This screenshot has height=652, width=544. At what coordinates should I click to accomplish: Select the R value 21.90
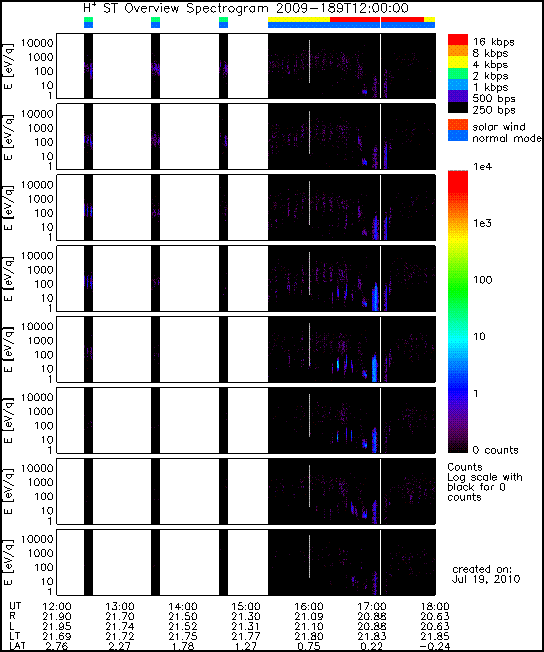click(57, 616)
